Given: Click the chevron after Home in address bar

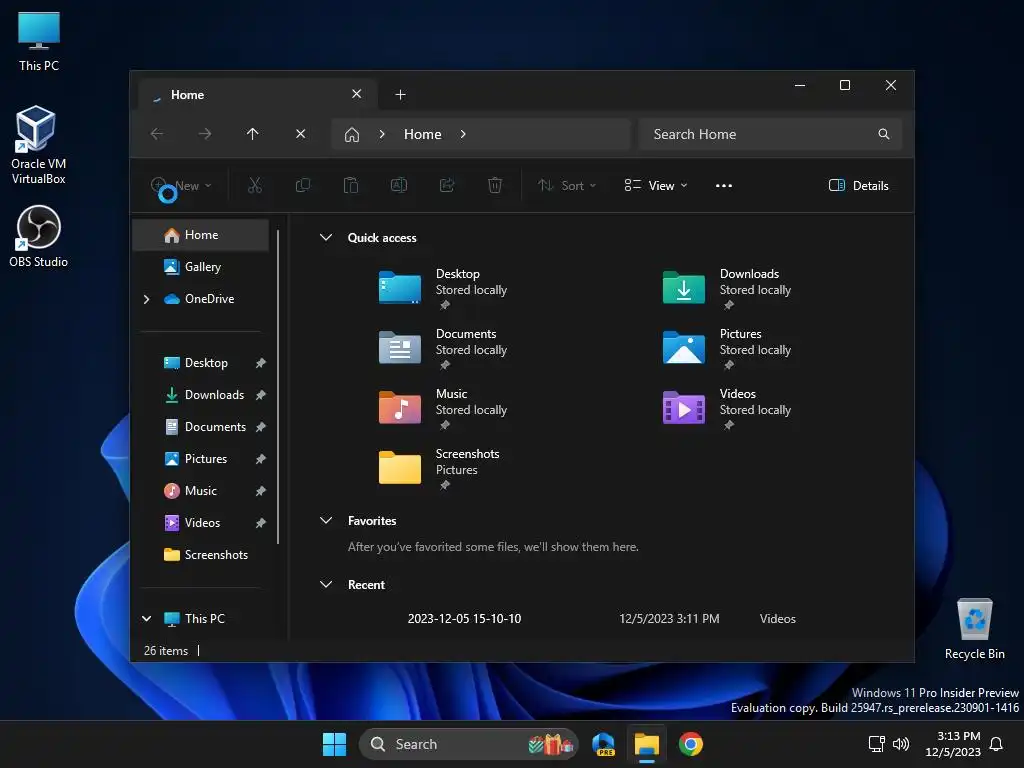Looking at the screenshot, I should 463,134.
